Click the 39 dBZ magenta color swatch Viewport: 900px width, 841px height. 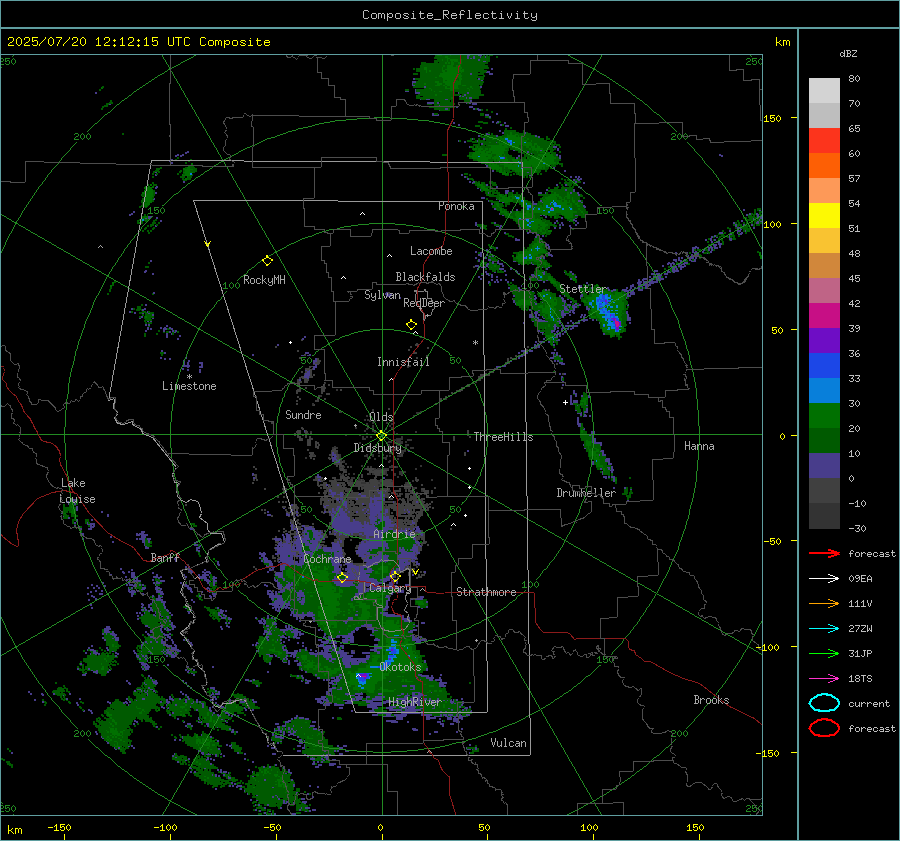[x=824, y=316]
